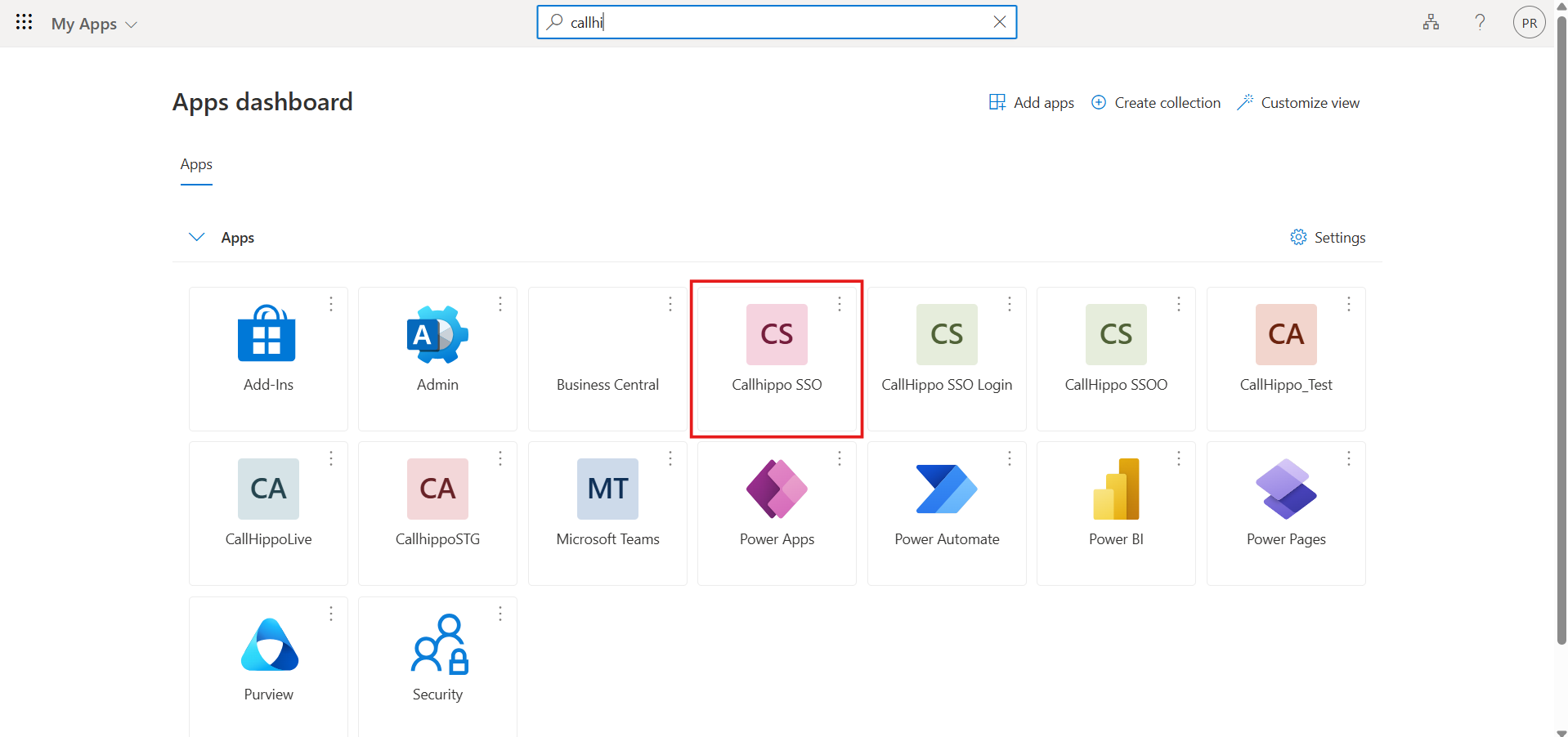Launch the Power BI icon
1568x737 pixels.
[x=1116, y=489]
